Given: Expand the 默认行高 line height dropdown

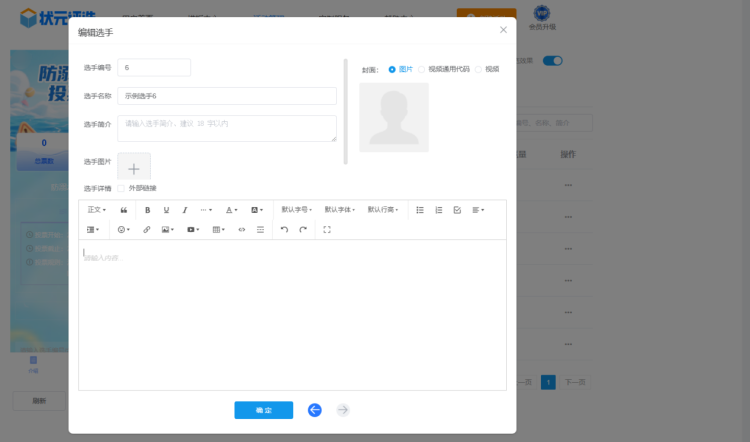Looking at the screenshot, I should coord(382,210).
